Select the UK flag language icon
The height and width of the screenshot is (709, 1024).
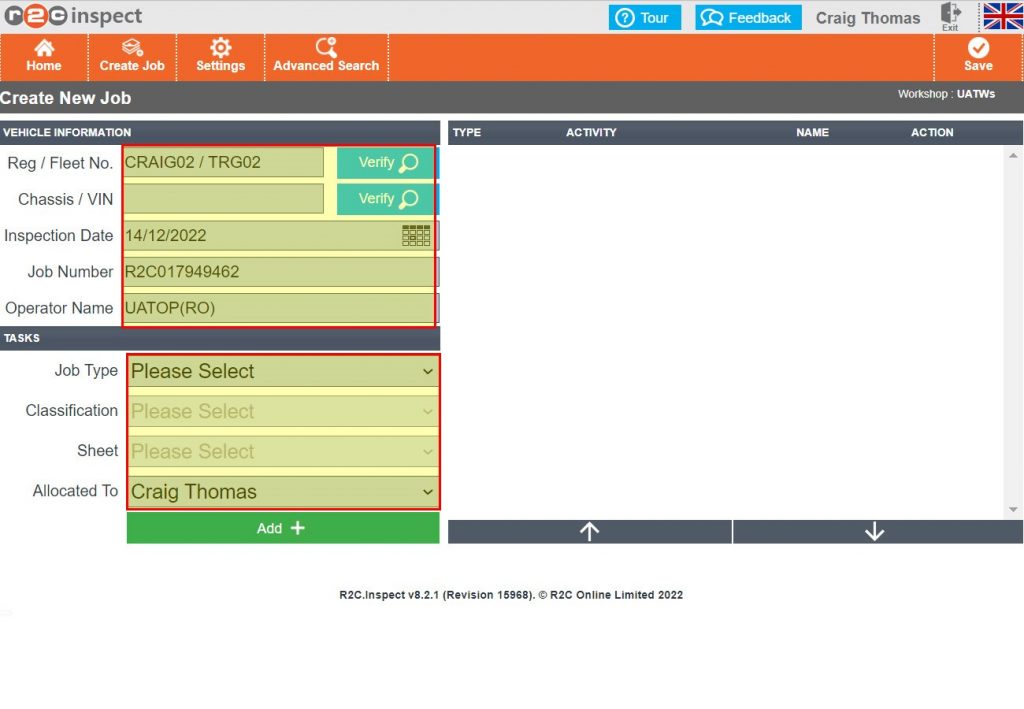point(1002,17)
